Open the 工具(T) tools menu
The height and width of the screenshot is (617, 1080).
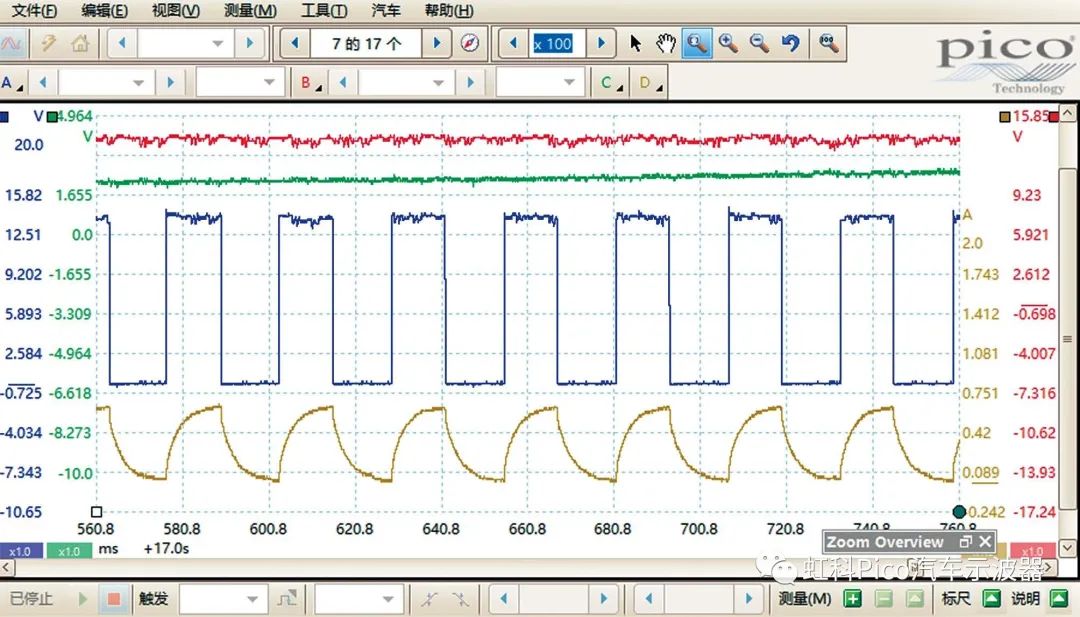pos(324,11)
